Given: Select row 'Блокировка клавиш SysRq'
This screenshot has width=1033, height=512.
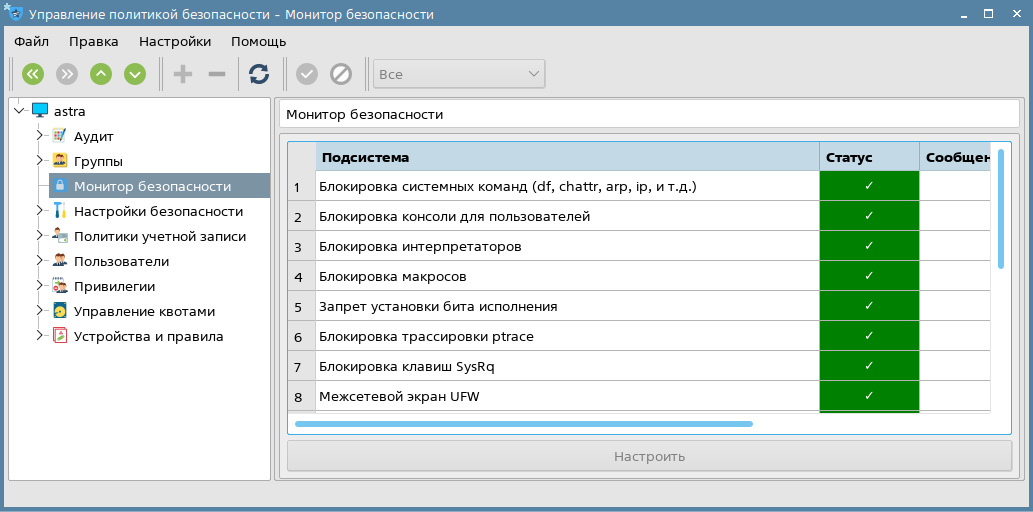Looking at the screenshot, I should click(567, 366).
